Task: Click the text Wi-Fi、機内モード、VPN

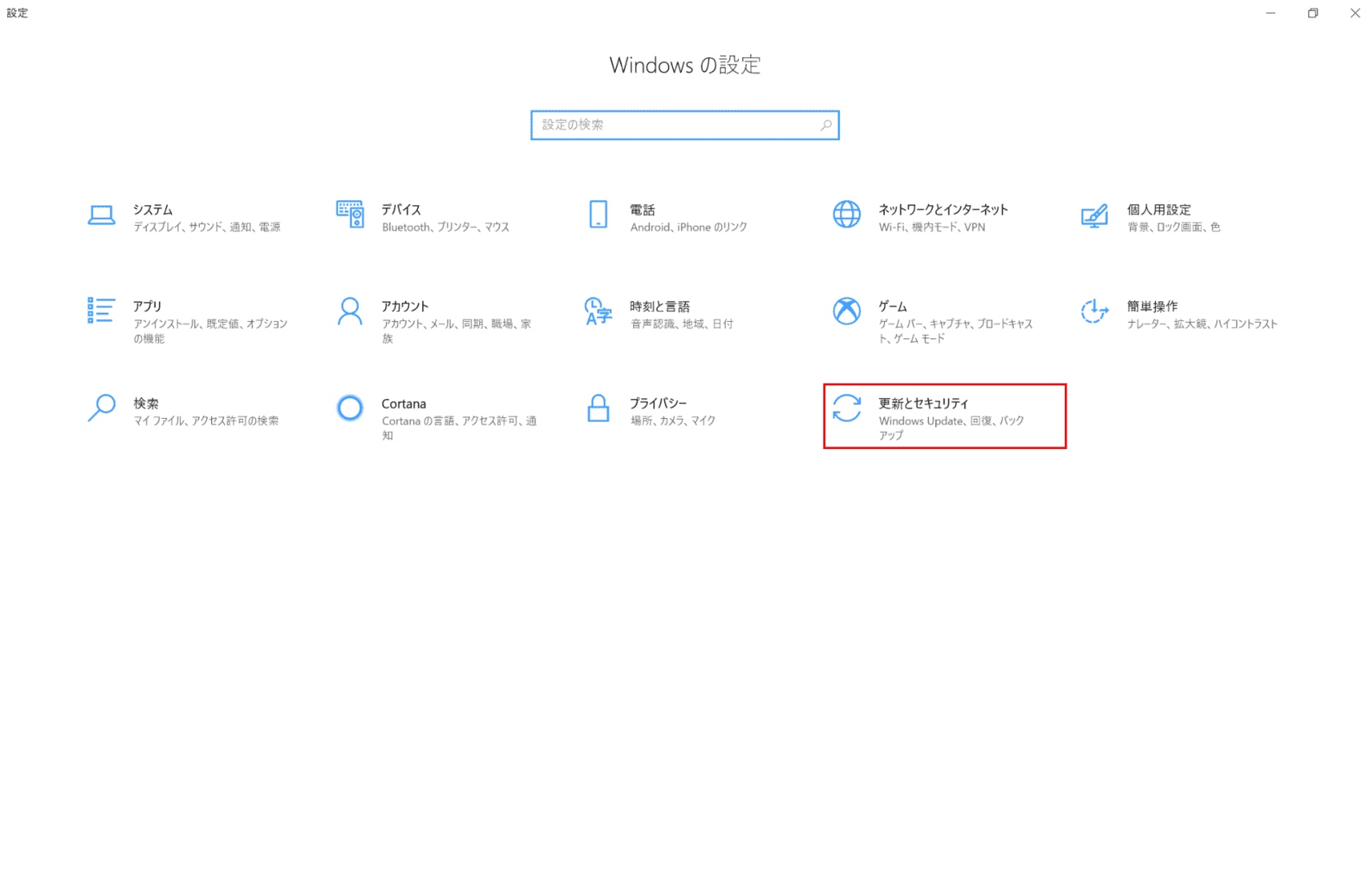Action: pyautogui.click(x=932, y=227)
